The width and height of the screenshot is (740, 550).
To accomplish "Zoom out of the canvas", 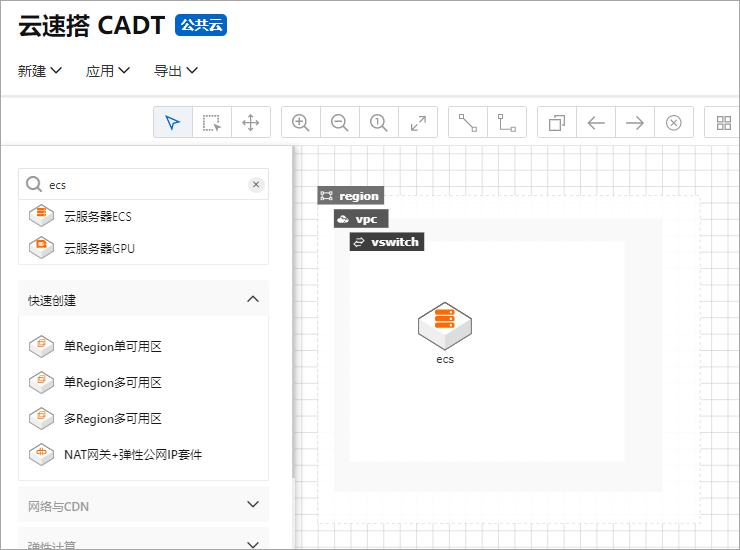I will click(340, 123).
